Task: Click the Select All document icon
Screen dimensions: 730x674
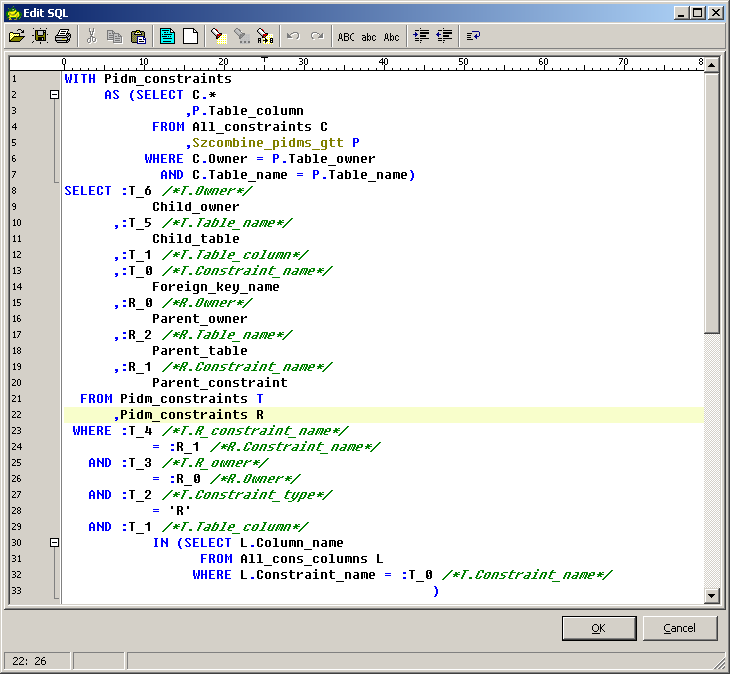Action: [x=167, y=36]
